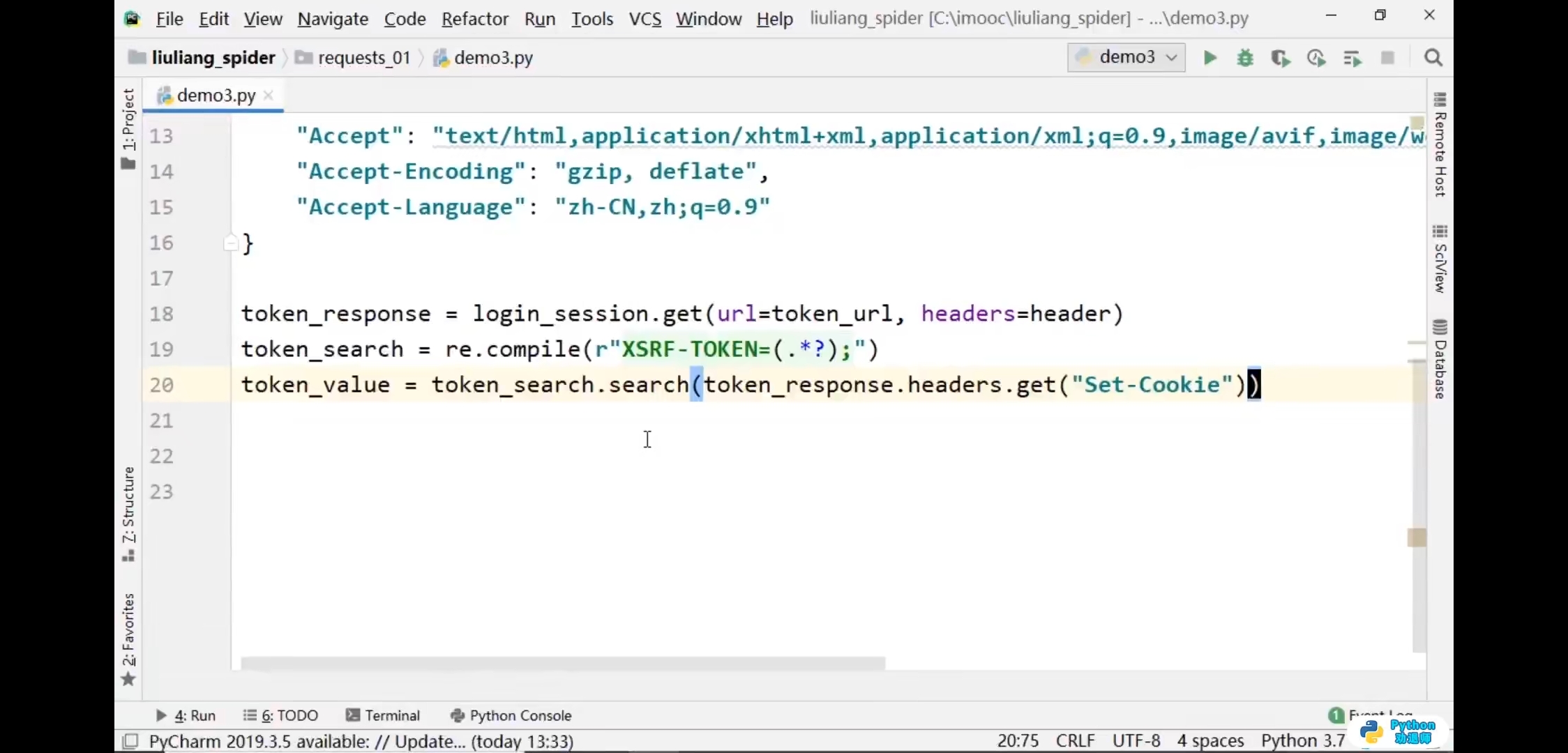Click the Debug bug icon
1568x753 pixels.
point(1245,58)
